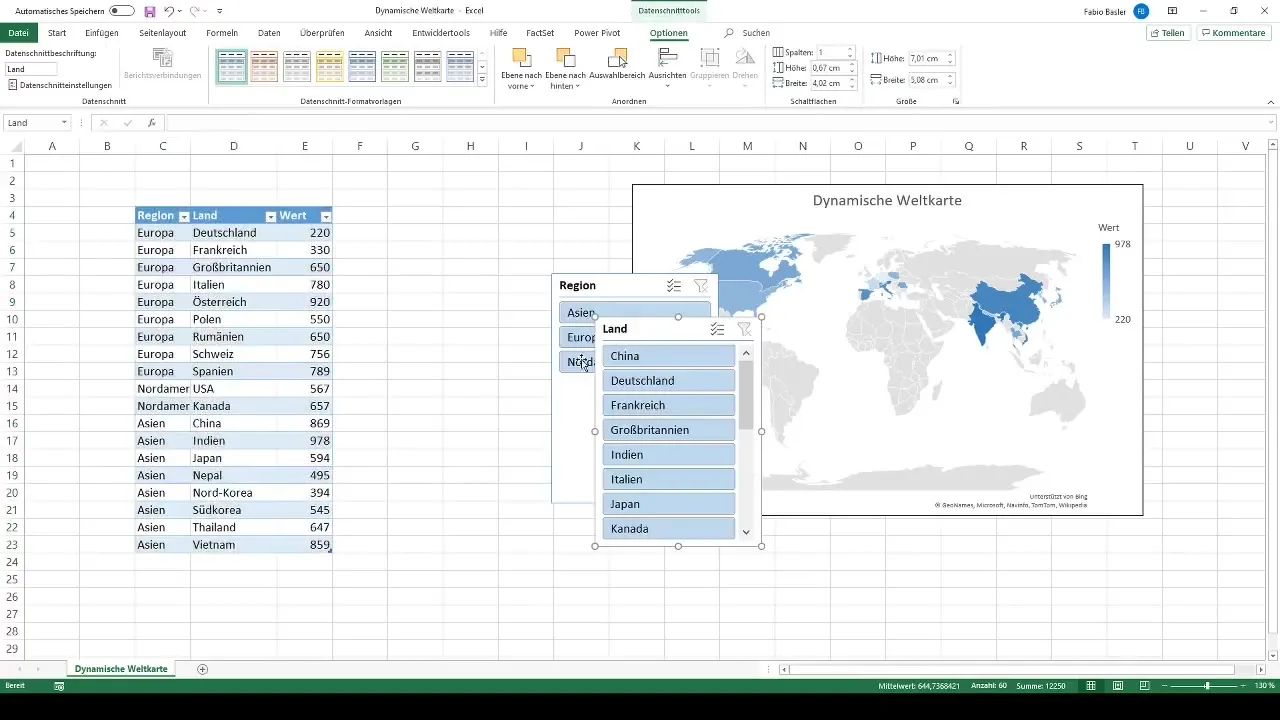Image resolution: width=1280 pixels, height=720 pixels.
Task: Select the green slicer style
Action: pos(395,66)
